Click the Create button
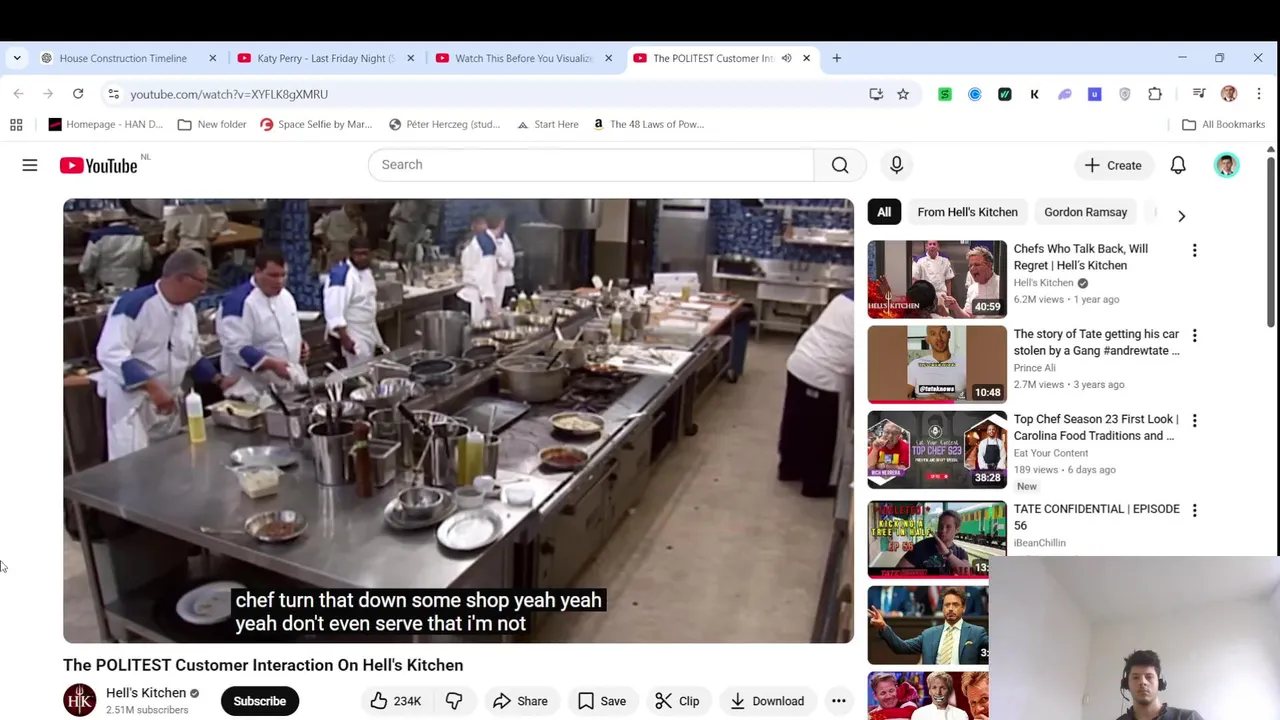The width and height of the screenshot is (1280, 720). pyautogui.click(x=1113, y=165)
